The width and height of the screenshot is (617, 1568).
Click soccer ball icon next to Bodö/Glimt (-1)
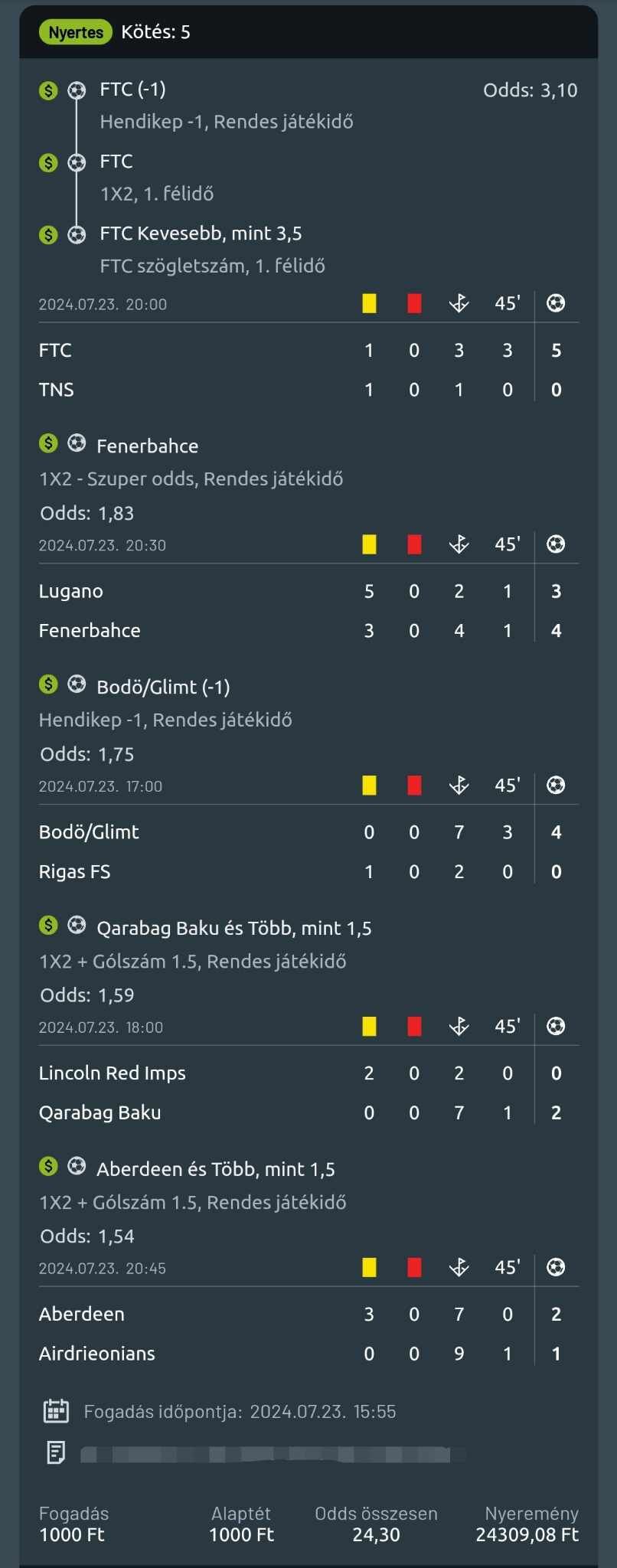77,684
